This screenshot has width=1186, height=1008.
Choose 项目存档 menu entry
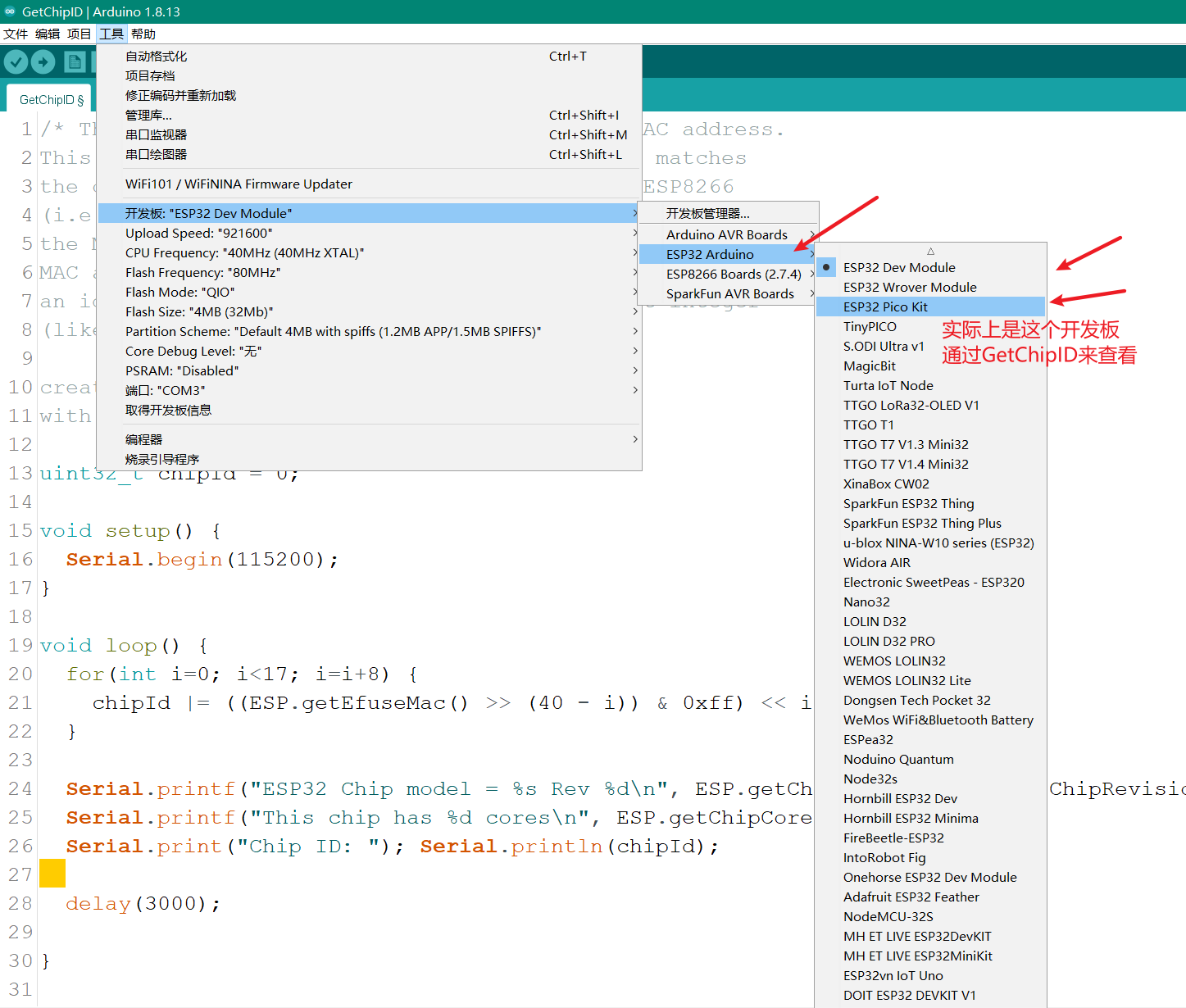coord(369,75)
